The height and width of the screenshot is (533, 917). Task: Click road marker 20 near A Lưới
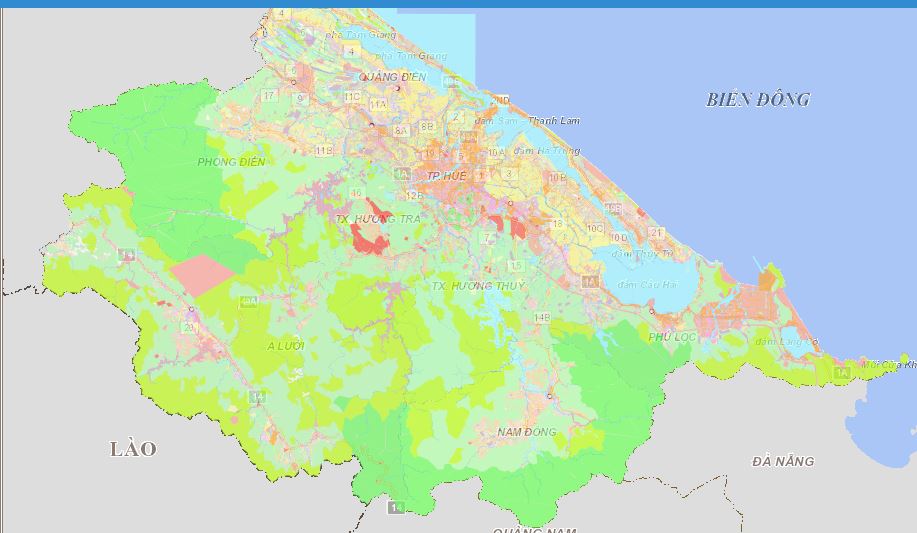pyautogui.click(x=188, y=327)
